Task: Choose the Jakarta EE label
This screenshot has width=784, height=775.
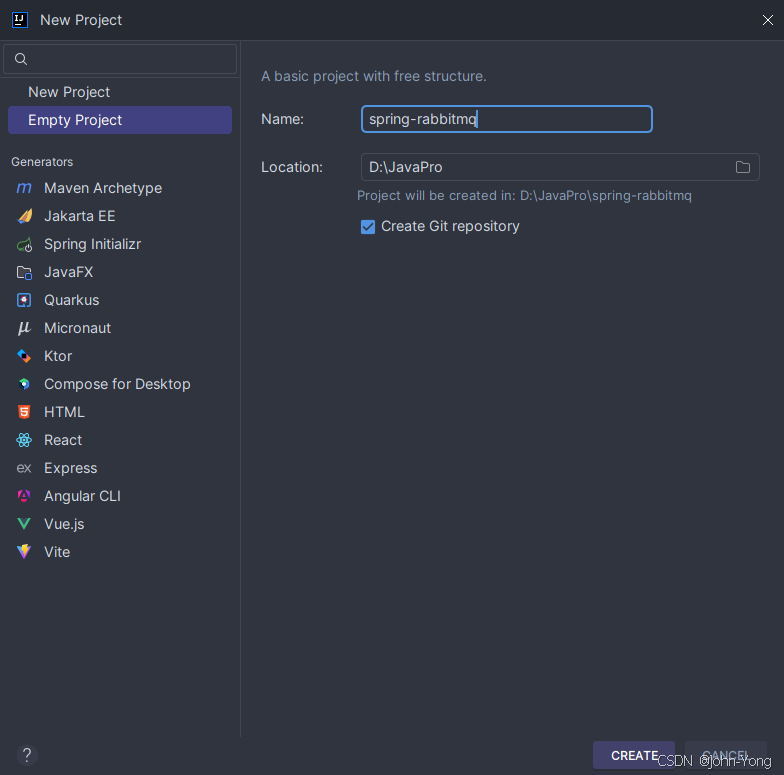Action: [x=80, y=216]
